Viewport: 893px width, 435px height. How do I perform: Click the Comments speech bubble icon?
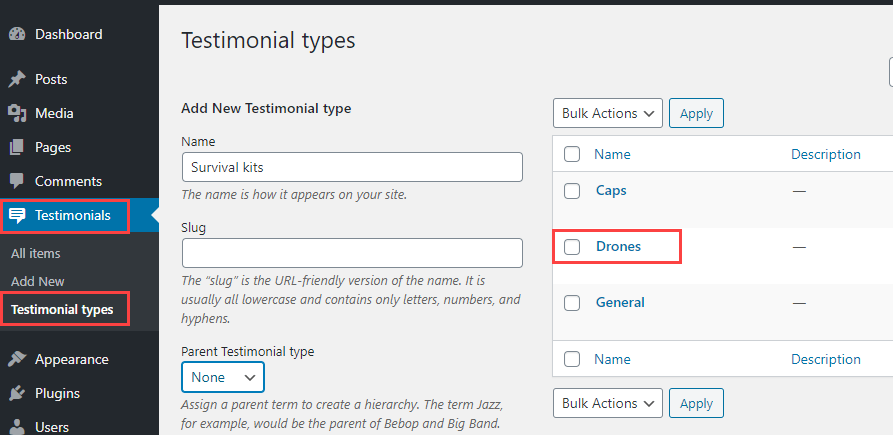[x=17, y=182]
